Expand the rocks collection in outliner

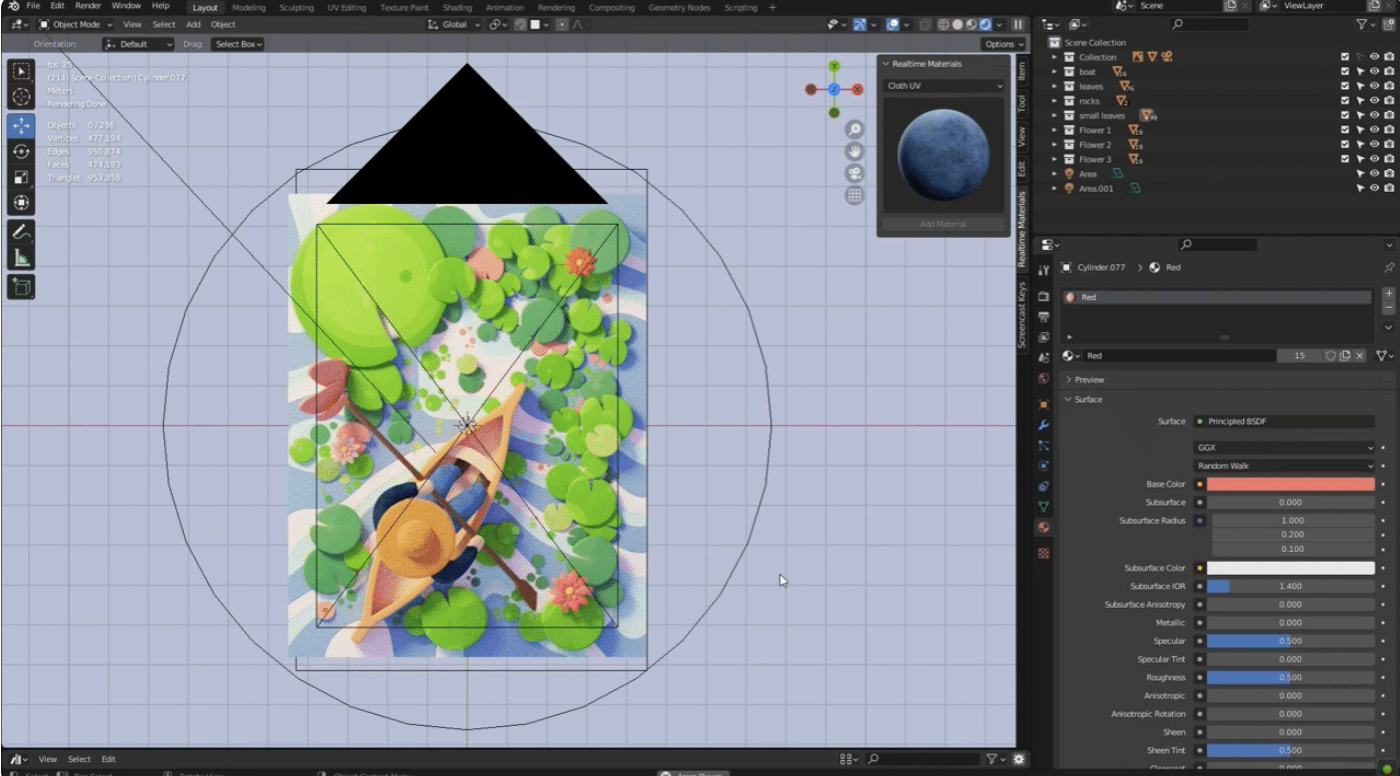click(x=1054, y=101)
